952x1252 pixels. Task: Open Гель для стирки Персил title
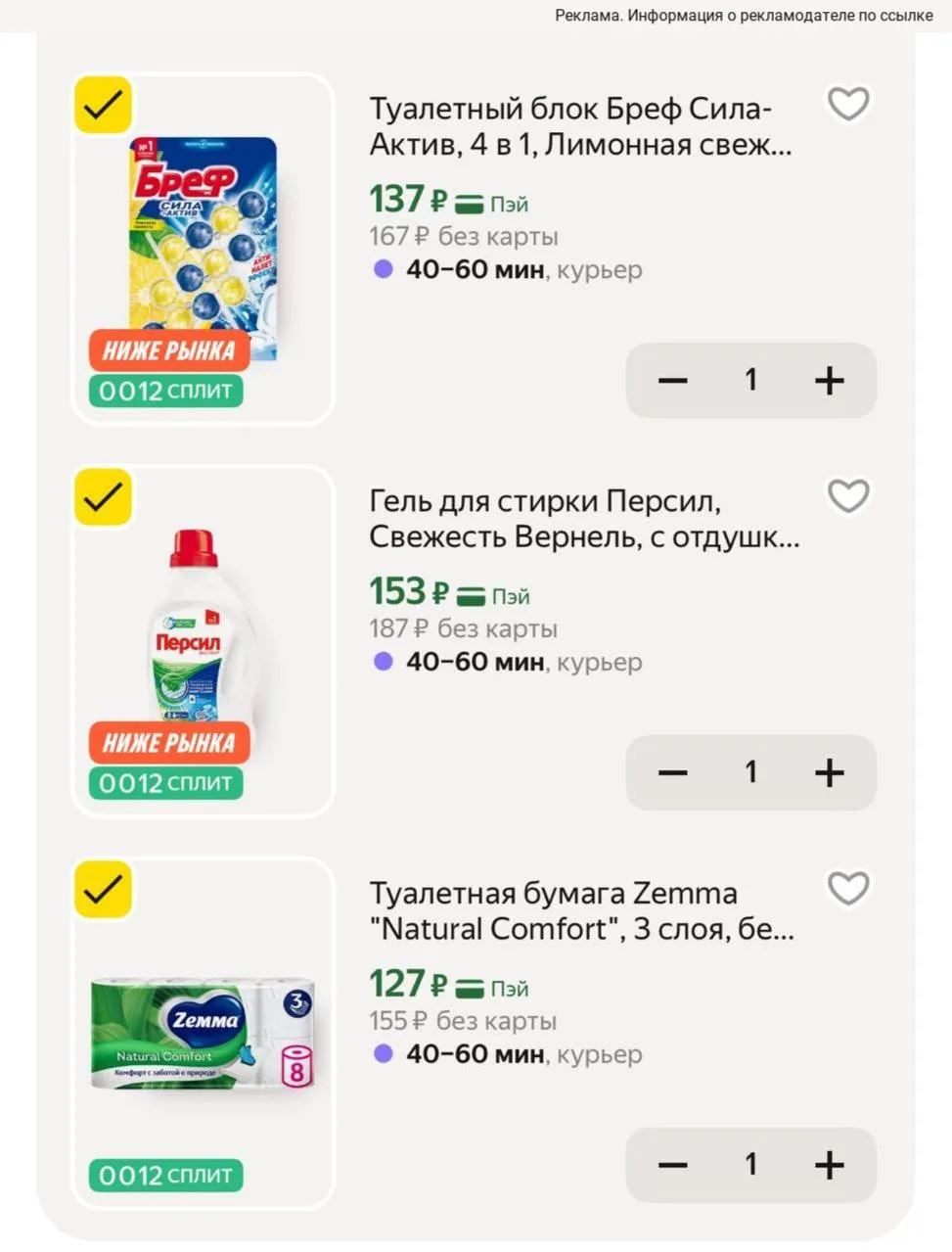point(584,519)
